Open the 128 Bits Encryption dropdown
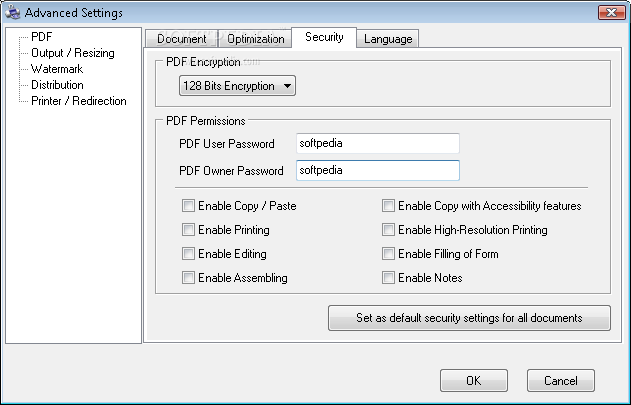The width and height of the screenshot is (631, 405). click(237, 86)
